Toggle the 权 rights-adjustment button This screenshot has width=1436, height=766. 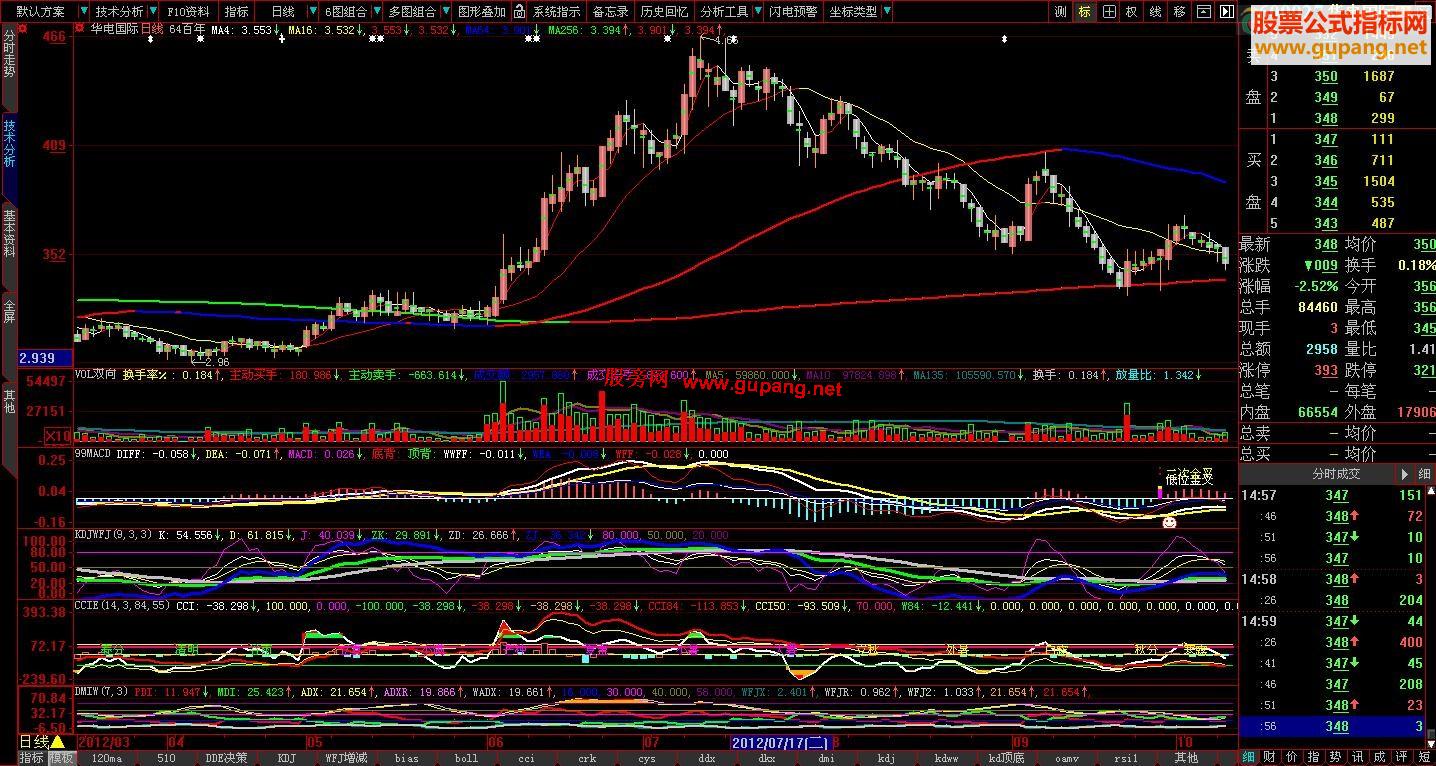coord(1132,12)
